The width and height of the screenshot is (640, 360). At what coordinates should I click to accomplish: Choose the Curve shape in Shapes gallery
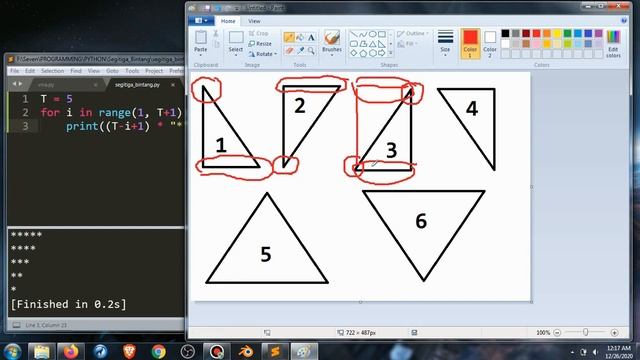point(363,34)
